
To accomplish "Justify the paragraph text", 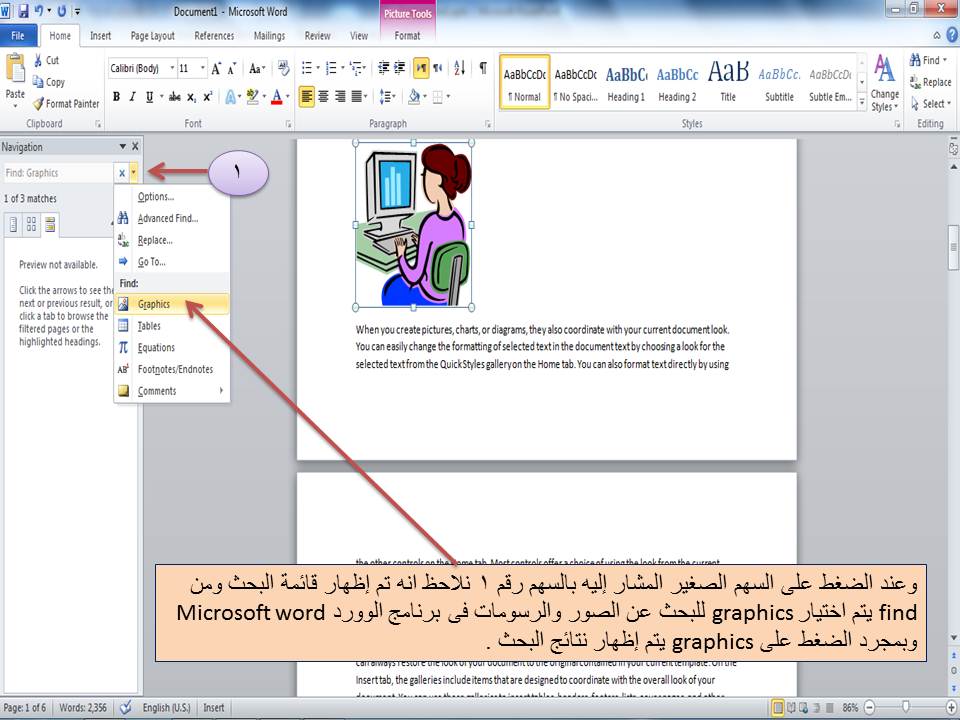I will point(356,97).
